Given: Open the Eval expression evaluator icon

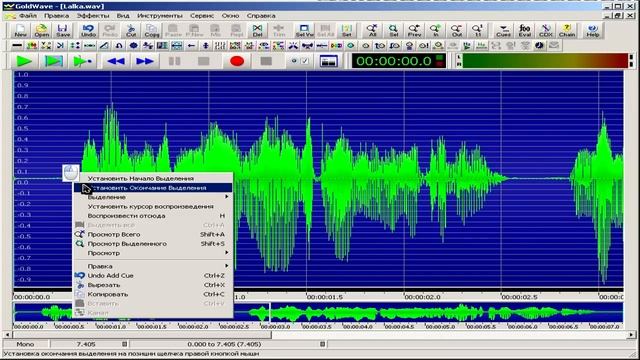Looking at the screenshot, I should click(524, 31).
